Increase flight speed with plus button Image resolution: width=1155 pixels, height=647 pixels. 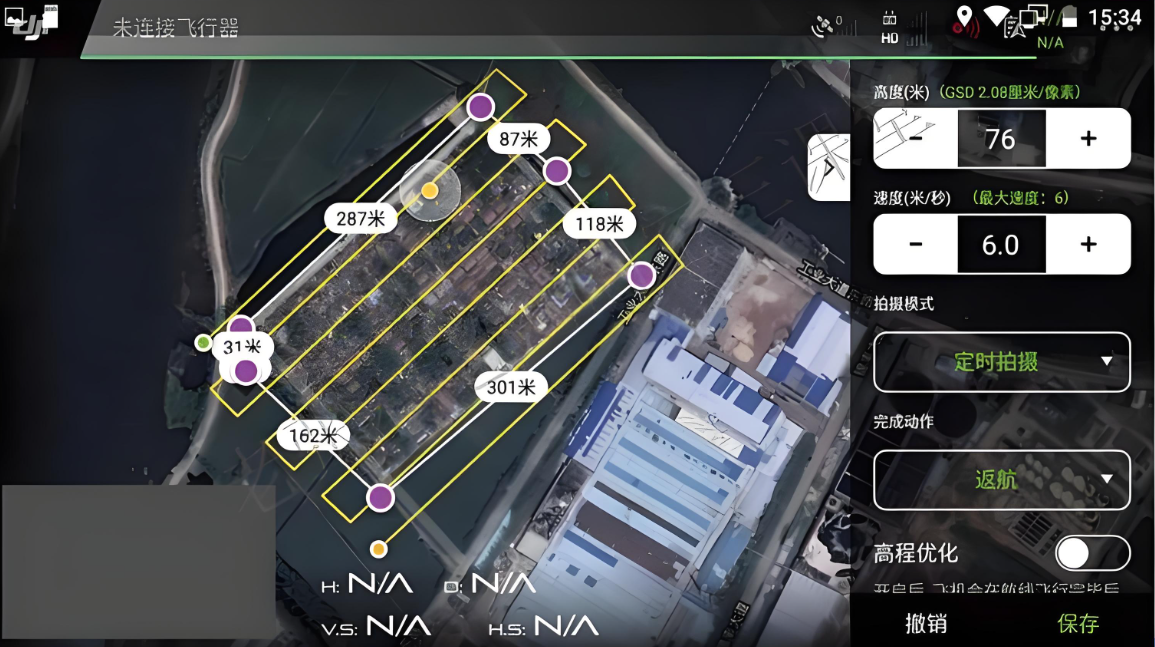1088,244
